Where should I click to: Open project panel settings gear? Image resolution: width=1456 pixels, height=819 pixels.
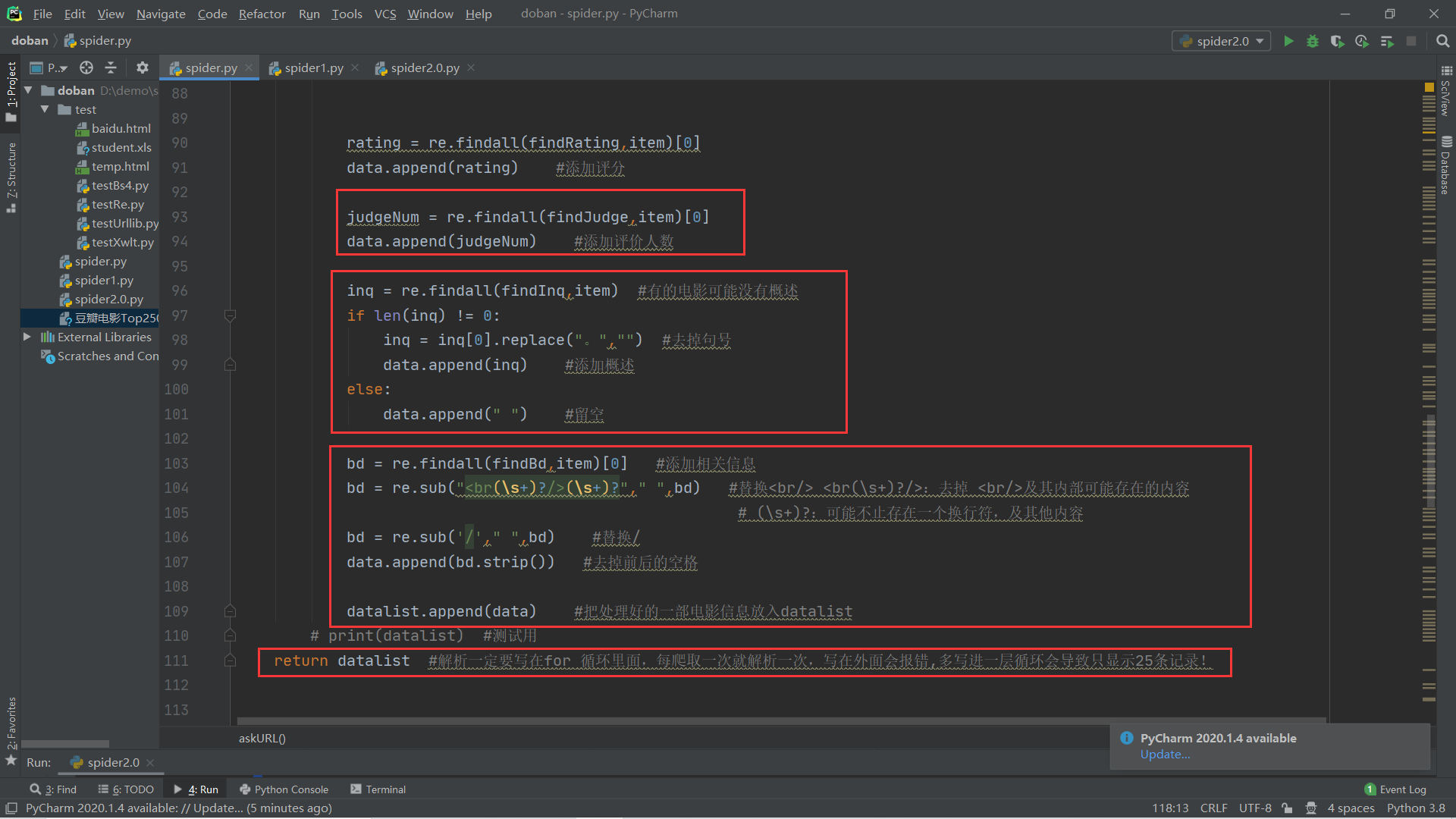coord(142,67)
